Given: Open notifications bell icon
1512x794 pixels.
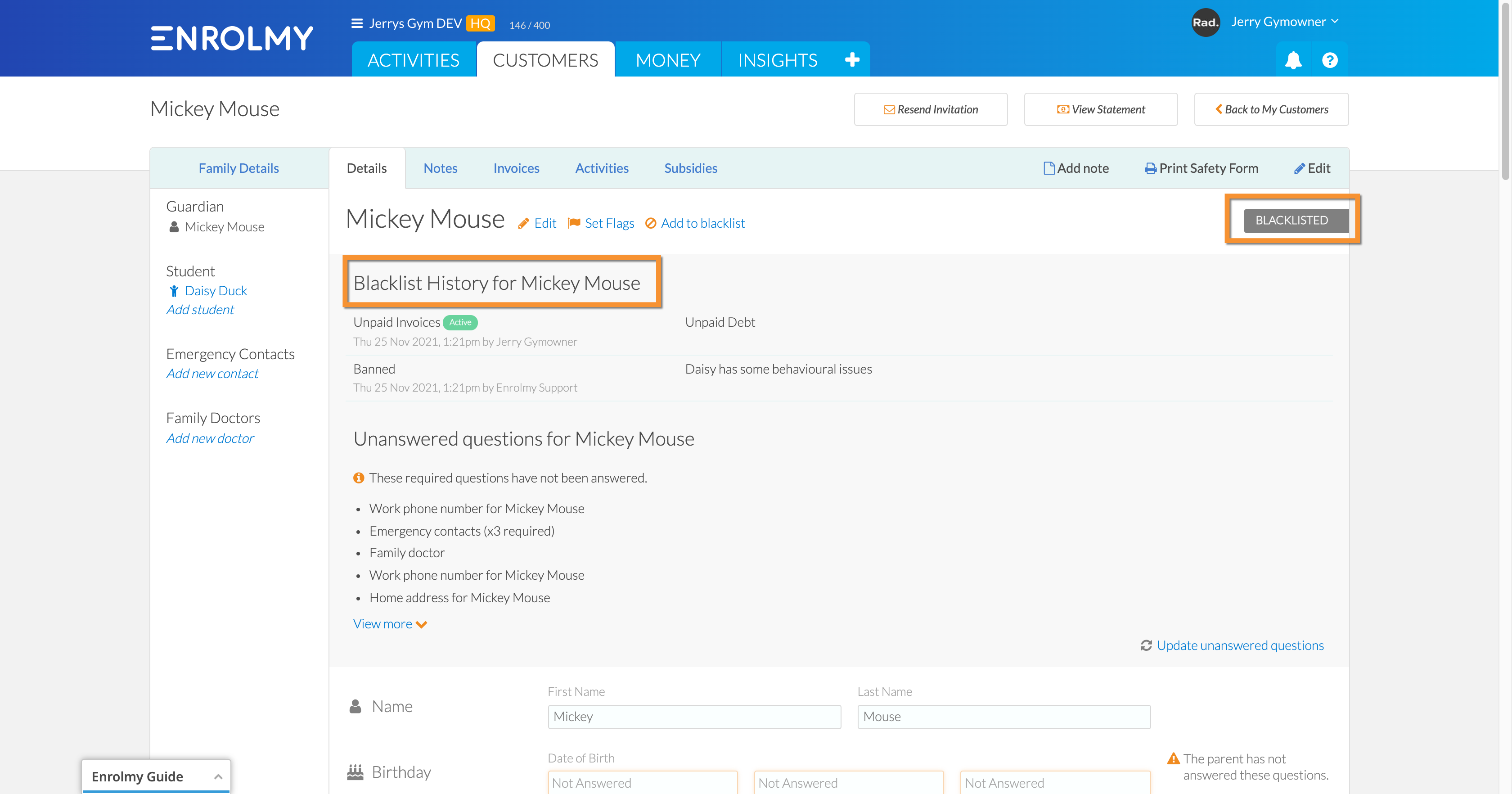Looking at the screenshot, I should pyautogui.click(x=1293, y=60).
